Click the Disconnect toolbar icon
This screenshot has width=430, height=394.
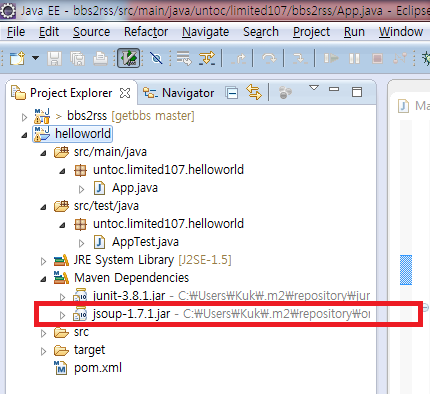400,59
